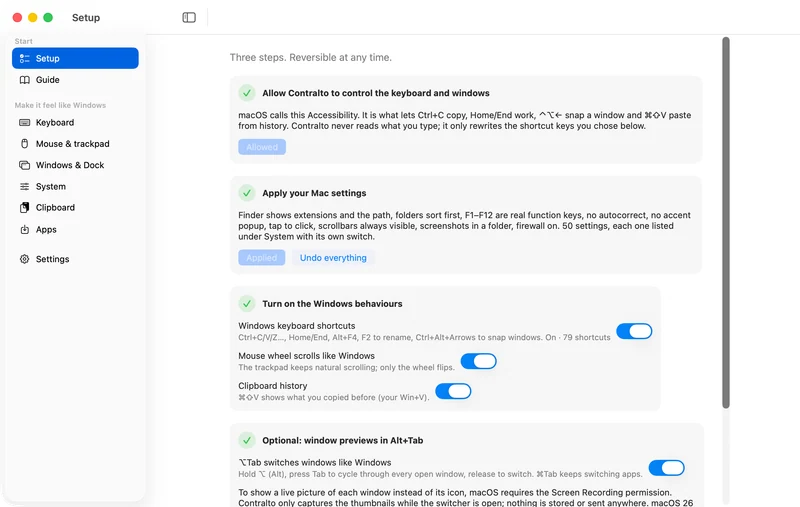Click Undo everything
Viewport: 800px width, 507px height.
(x=333, y=258)
